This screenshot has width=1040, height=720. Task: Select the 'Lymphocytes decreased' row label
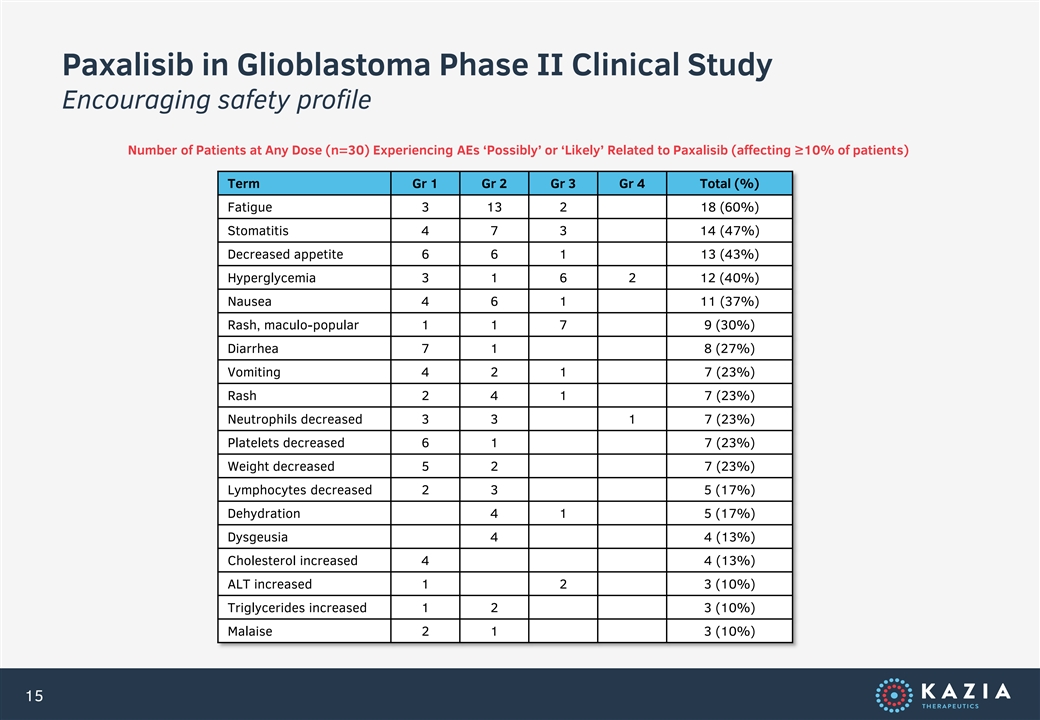click(300, 490)
